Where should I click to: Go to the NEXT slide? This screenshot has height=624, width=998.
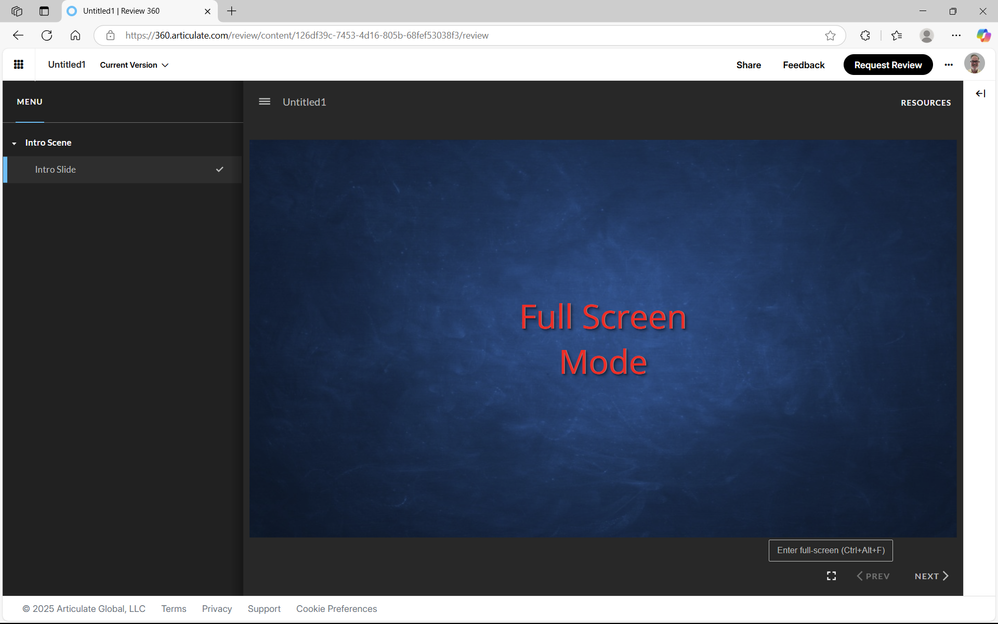931,576
